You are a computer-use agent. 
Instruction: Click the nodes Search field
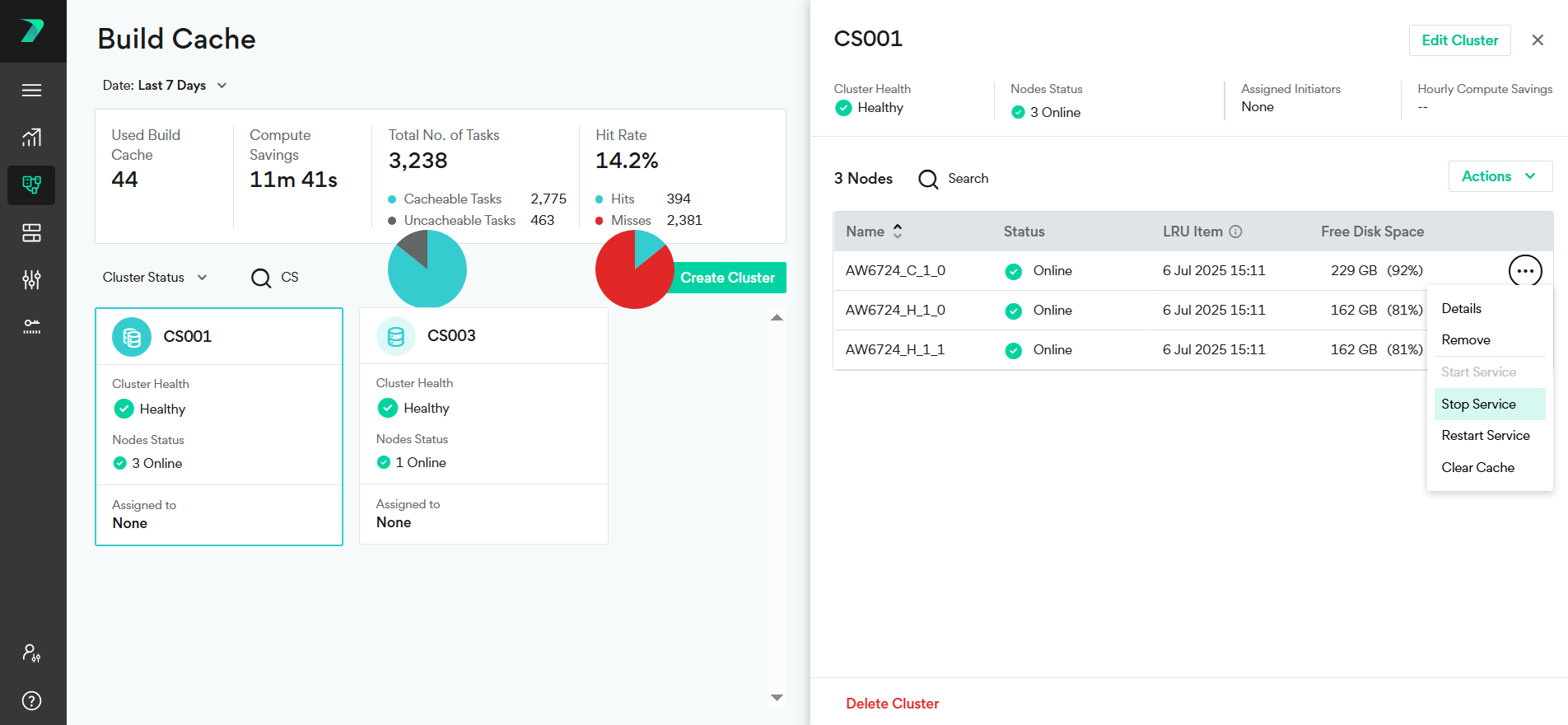point(968,179)
